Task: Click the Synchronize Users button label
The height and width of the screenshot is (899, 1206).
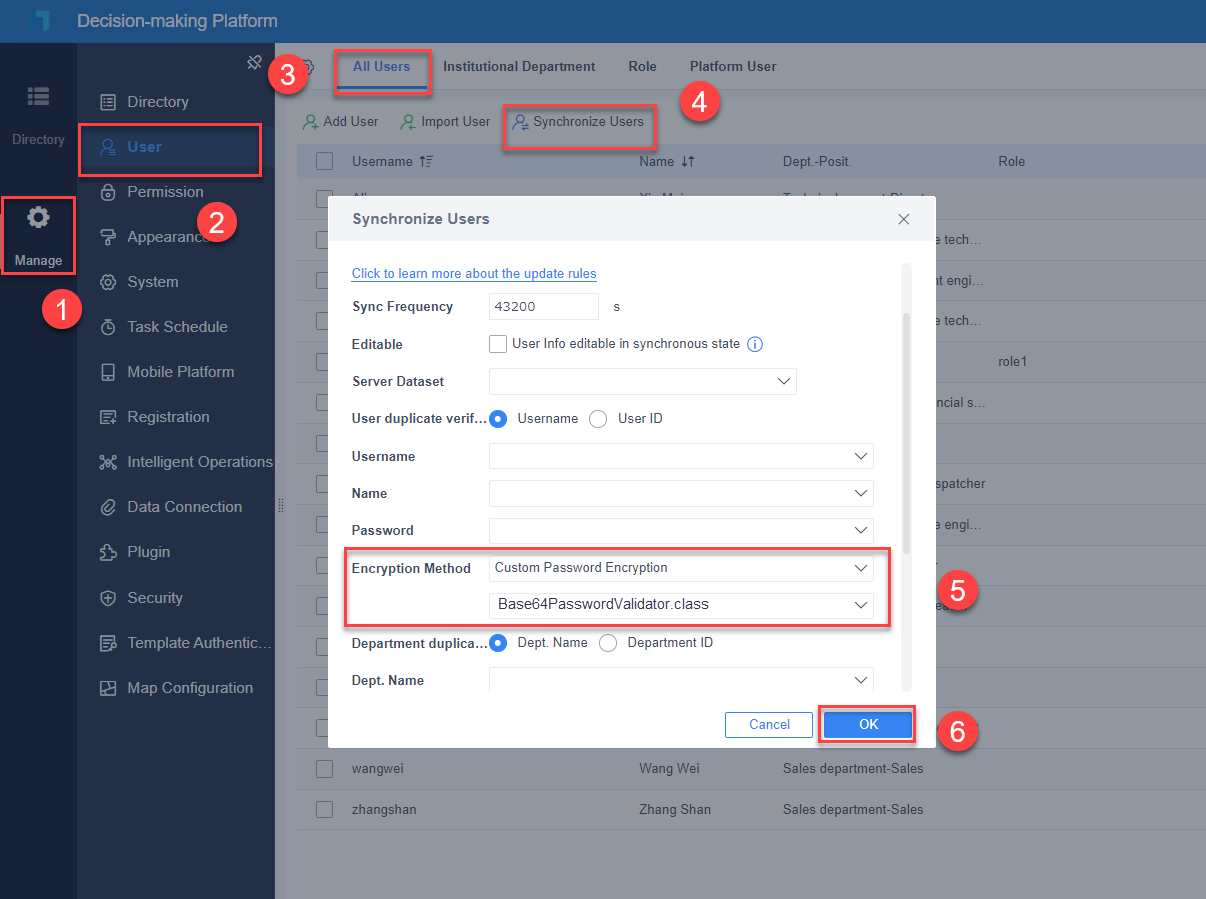Action: [x=588, y=122]
